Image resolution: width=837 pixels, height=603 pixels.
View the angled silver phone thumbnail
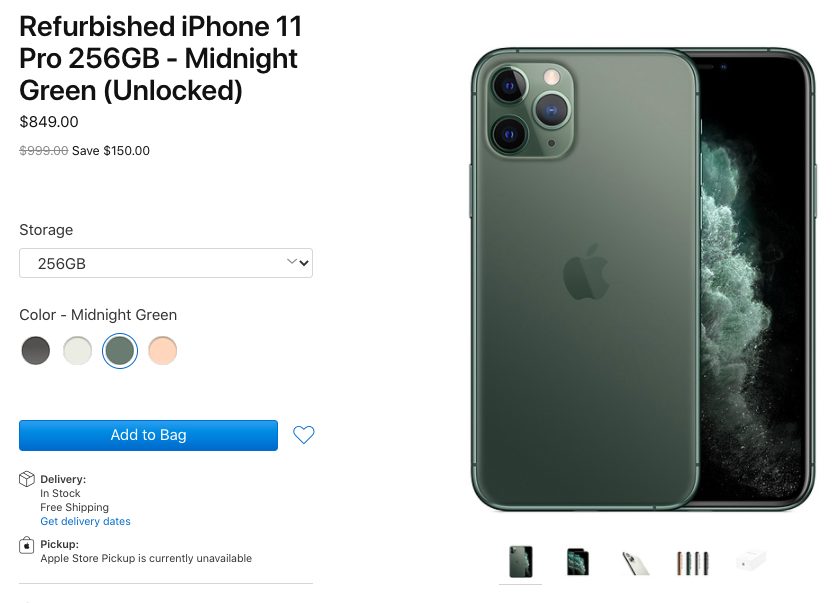click(x=635, y=563)
